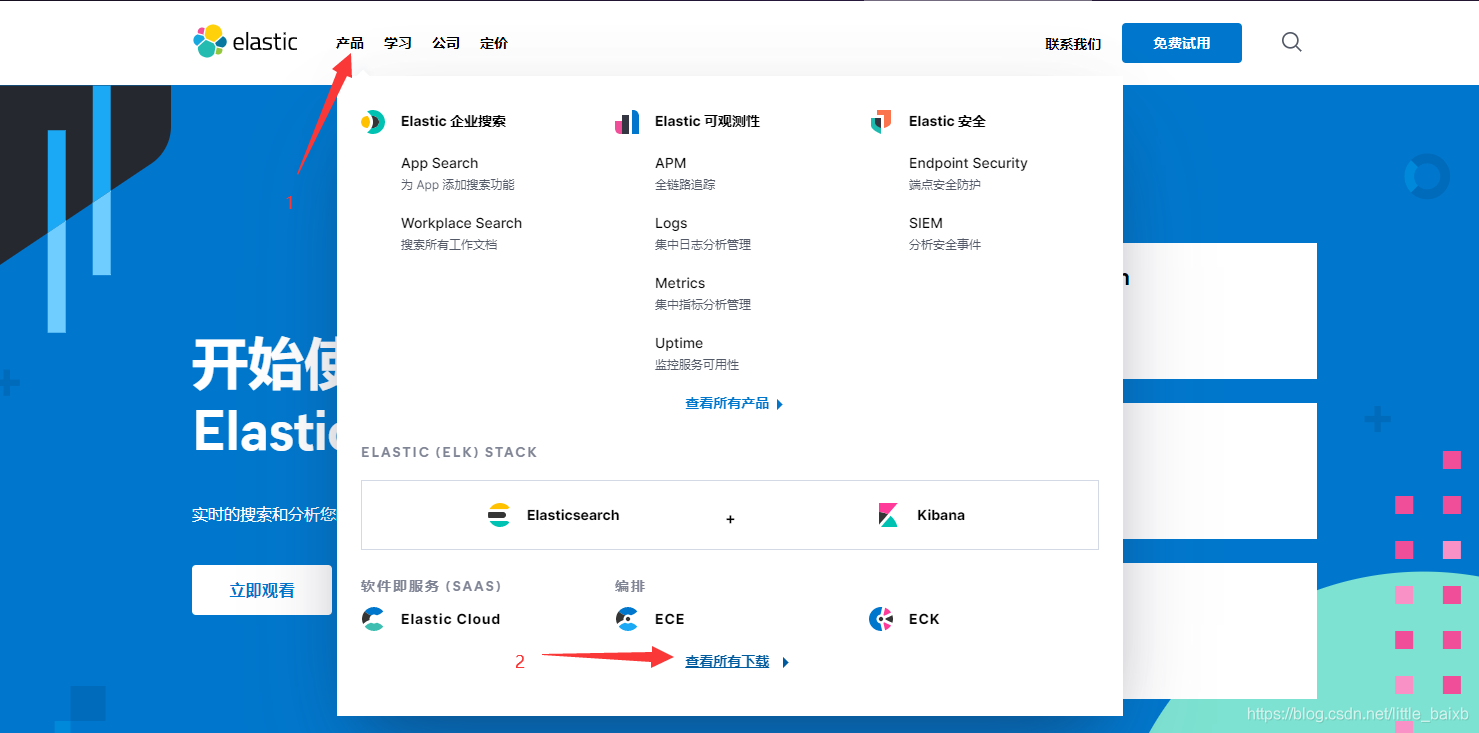Open ECE link
Screen dimensions: 1479x733
tap(670, 619)
